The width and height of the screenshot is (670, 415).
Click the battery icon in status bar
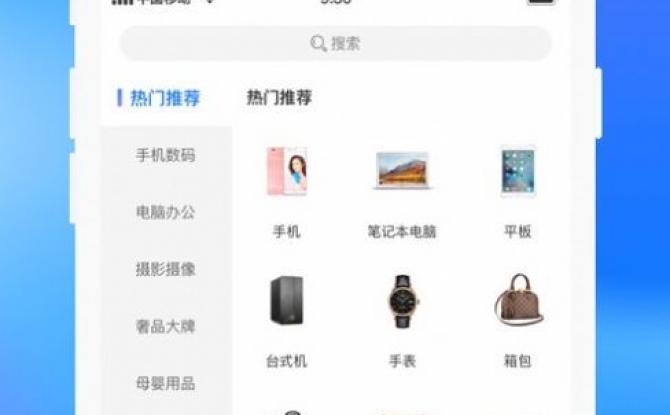[541, 1]
